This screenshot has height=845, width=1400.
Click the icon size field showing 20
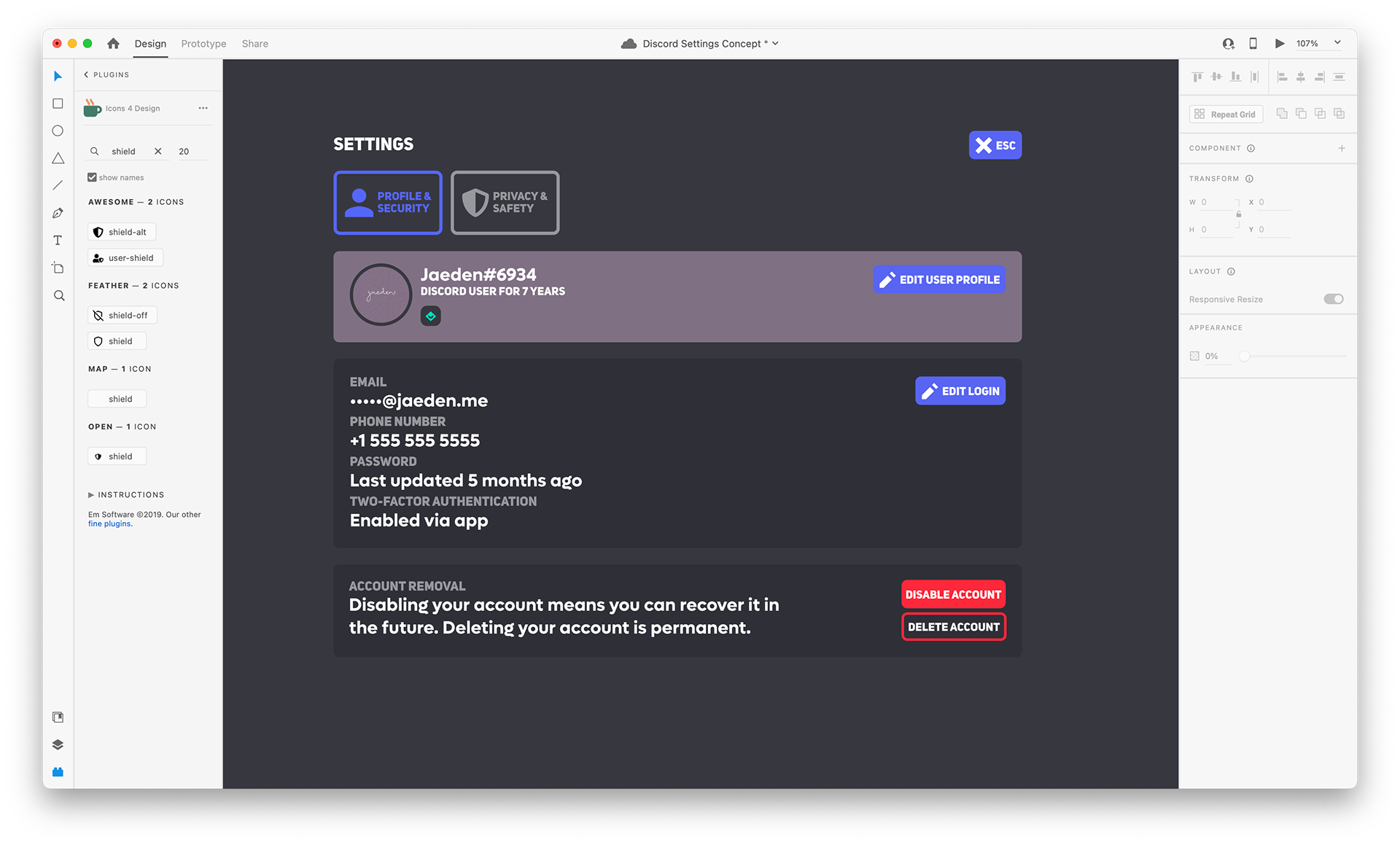tap(191, 151)
